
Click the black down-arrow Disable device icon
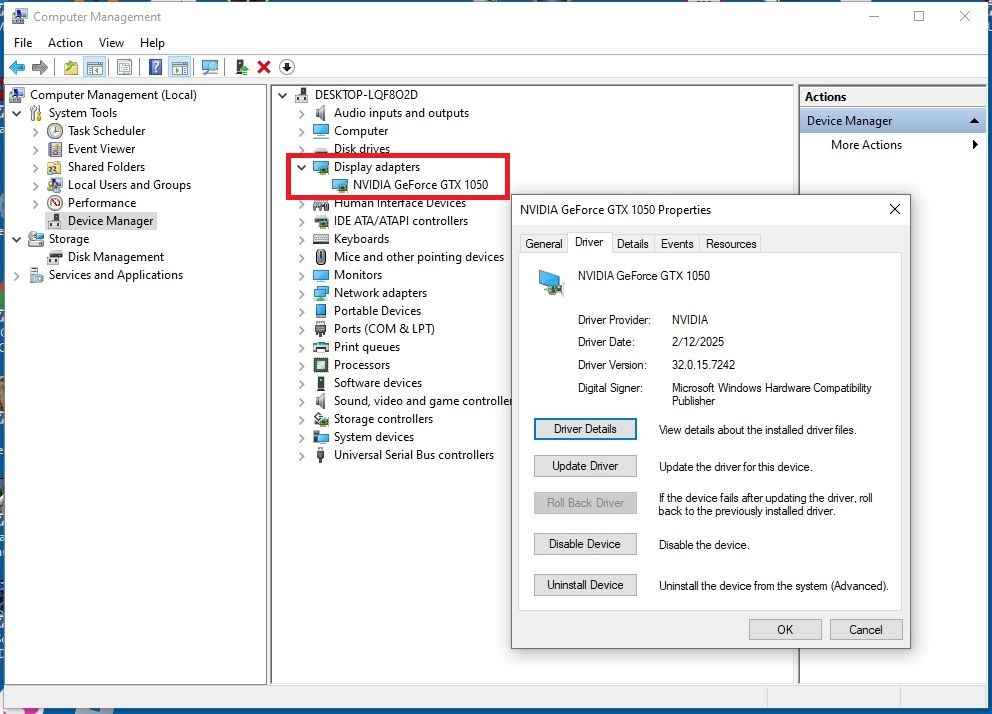[x=287, y=67]
